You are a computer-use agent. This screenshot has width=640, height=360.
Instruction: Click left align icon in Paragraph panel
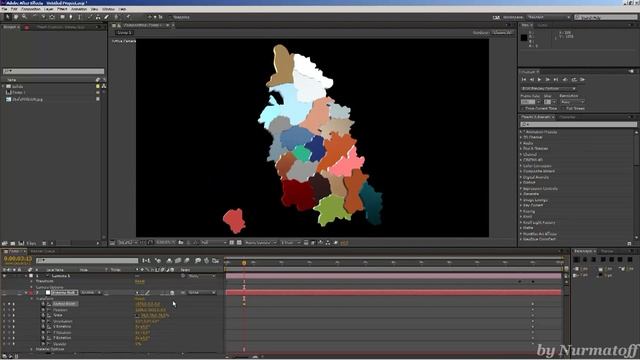coord(577,260)
